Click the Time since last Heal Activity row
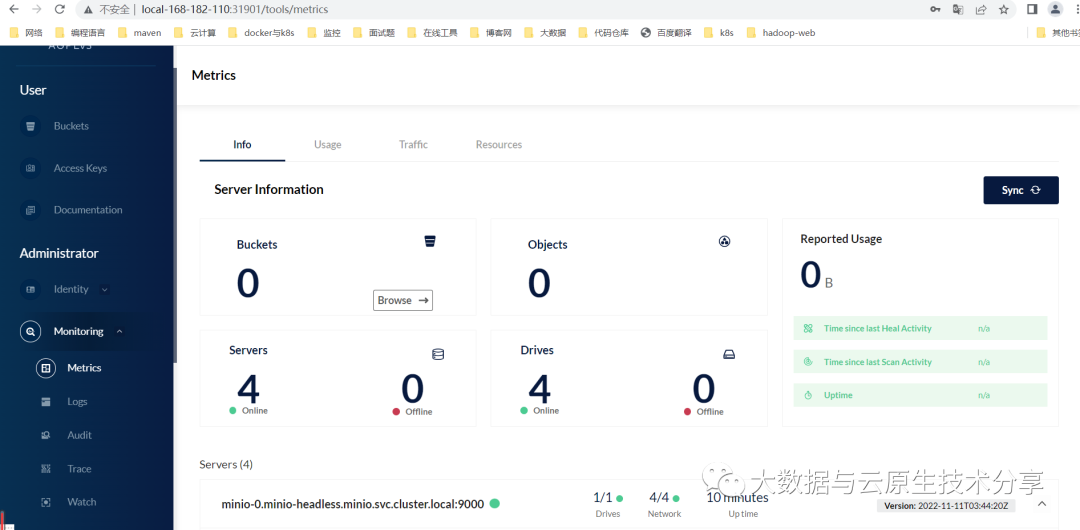 tap(920, 329)
